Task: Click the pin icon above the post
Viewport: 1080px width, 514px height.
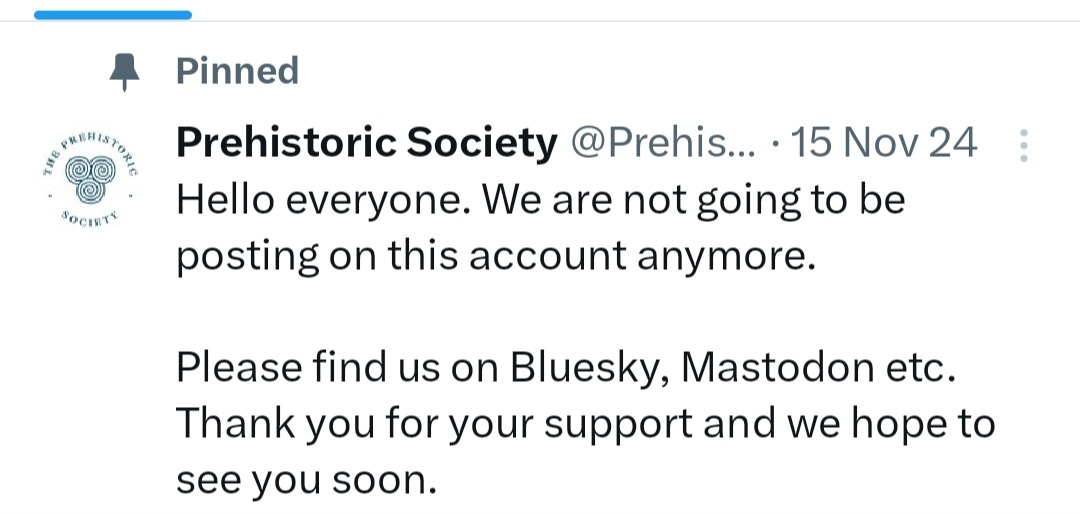Action: [x=123, y=72]
